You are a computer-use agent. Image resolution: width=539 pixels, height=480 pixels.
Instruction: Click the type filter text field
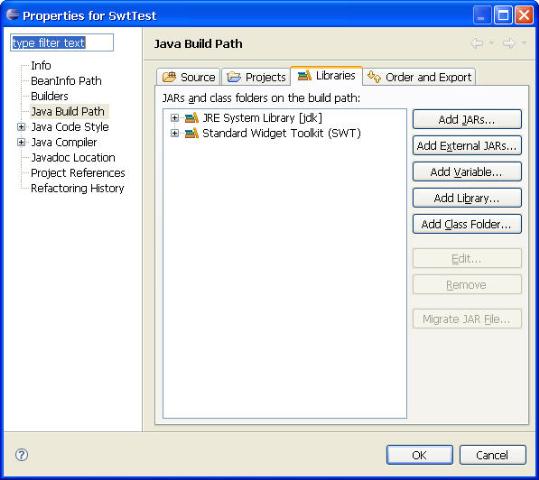62,43
